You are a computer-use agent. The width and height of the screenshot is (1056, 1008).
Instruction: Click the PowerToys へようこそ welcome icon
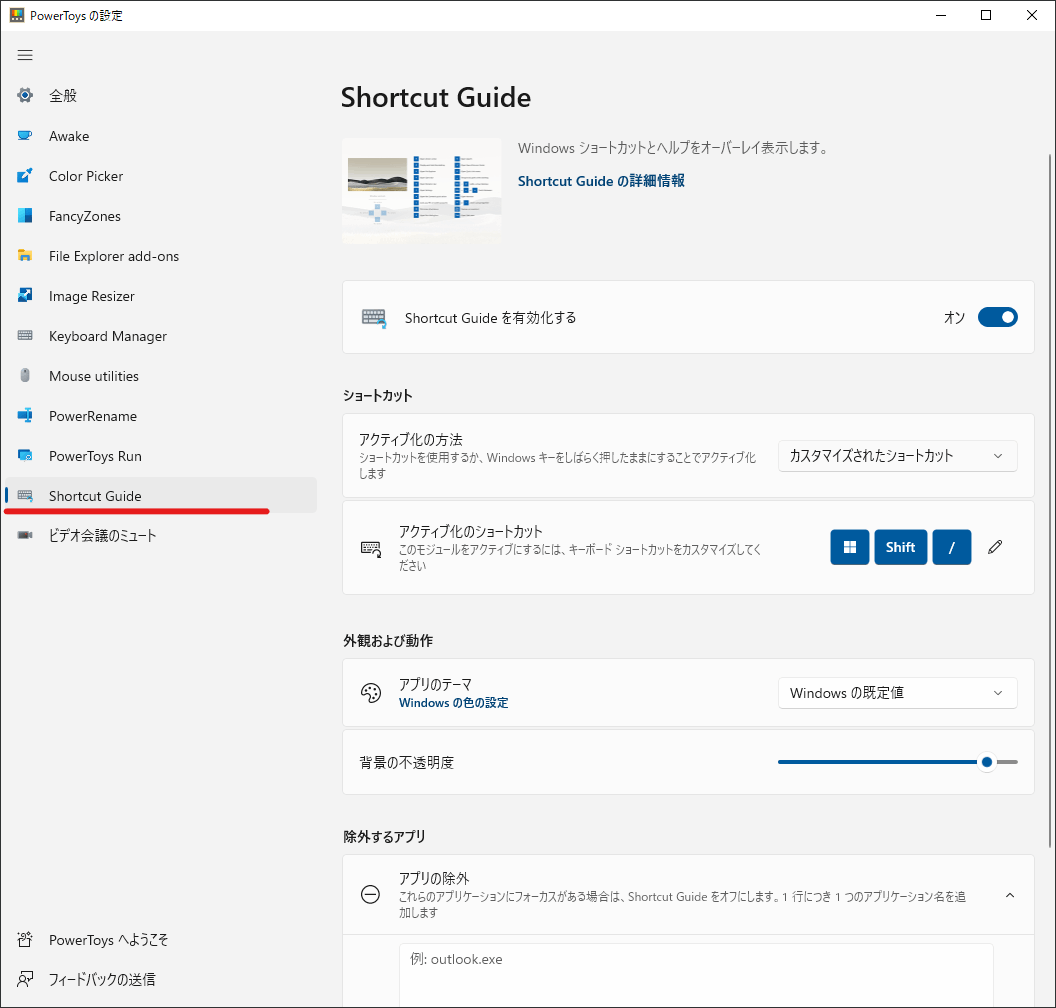tap(25, 940)
